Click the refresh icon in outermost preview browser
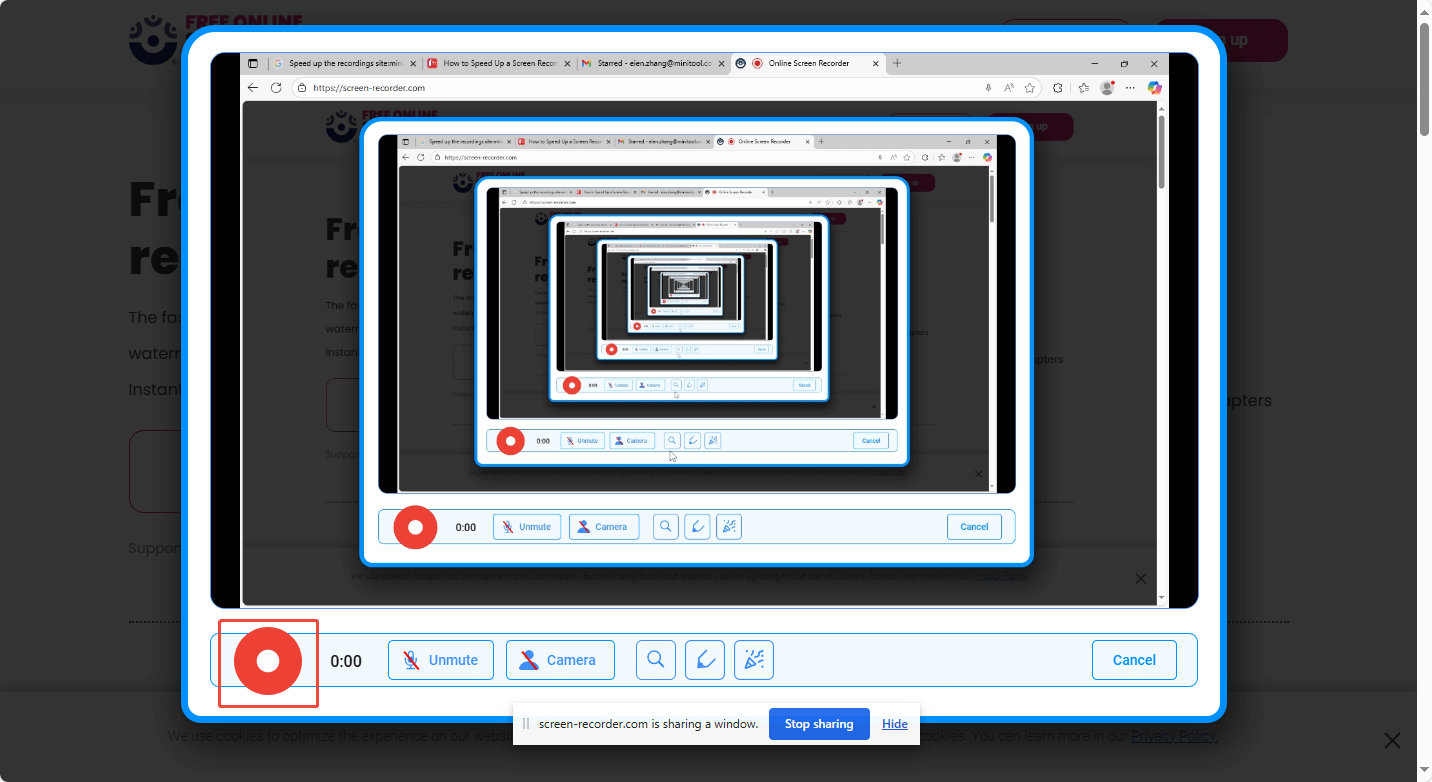The height and width of the screenshot is (782, 1432). (276, 88)
